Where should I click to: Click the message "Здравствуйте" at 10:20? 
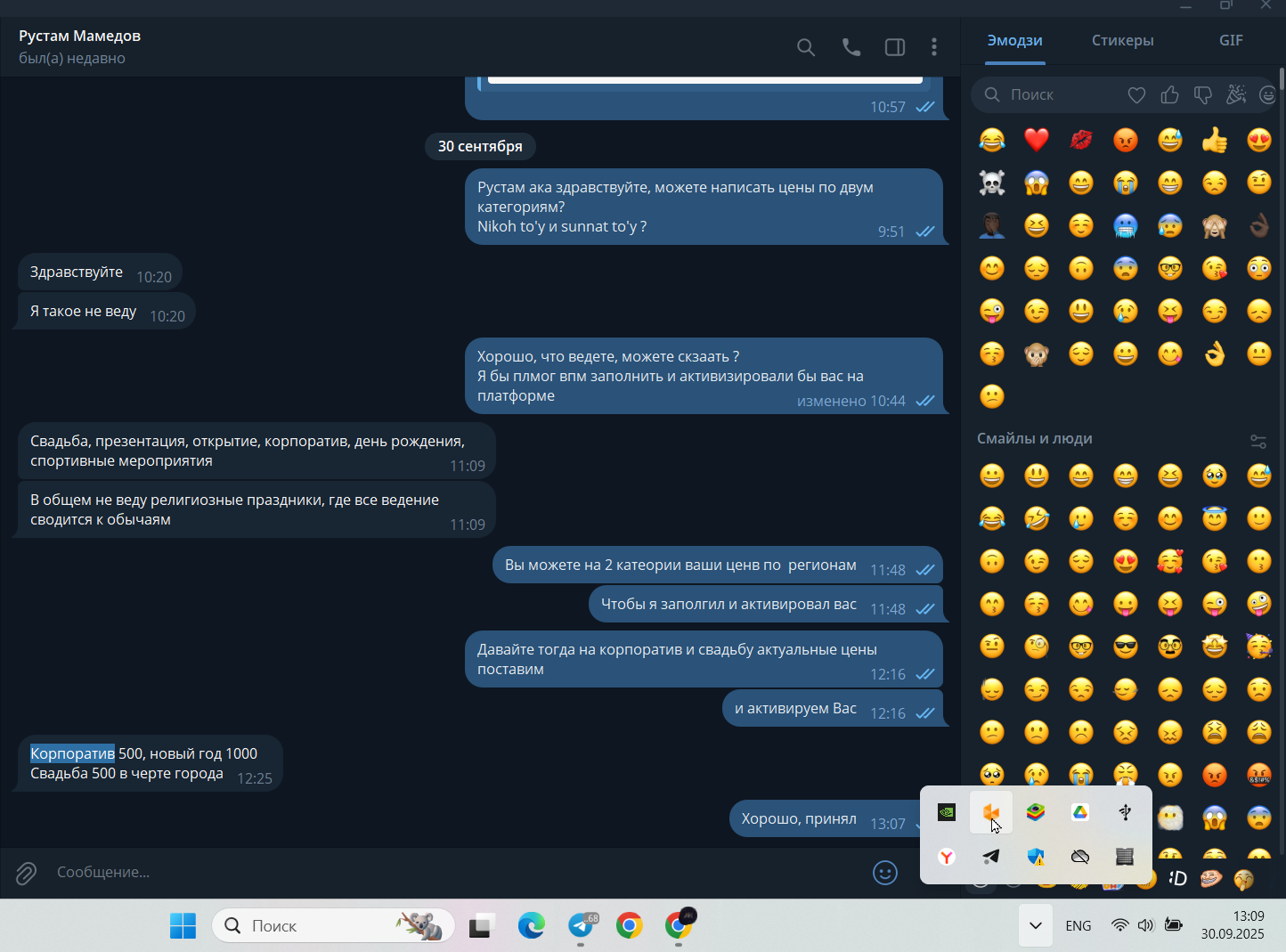[100, 273]
